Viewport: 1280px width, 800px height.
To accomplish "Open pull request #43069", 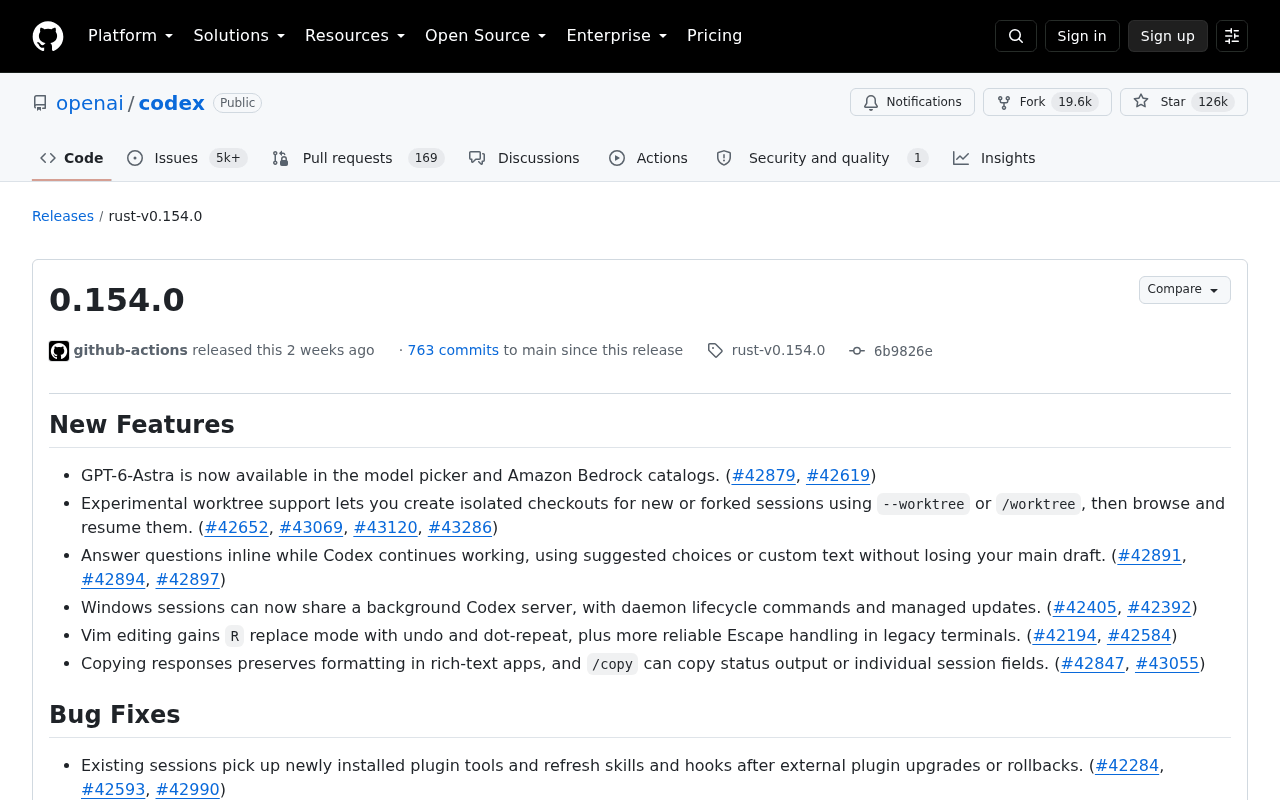I will 311,527.
